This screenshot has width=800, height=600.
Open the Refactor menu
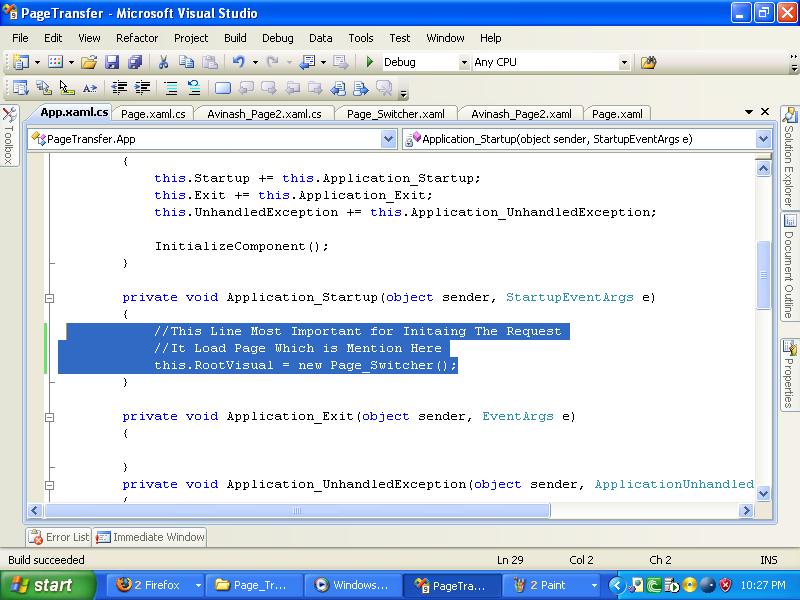137,38
